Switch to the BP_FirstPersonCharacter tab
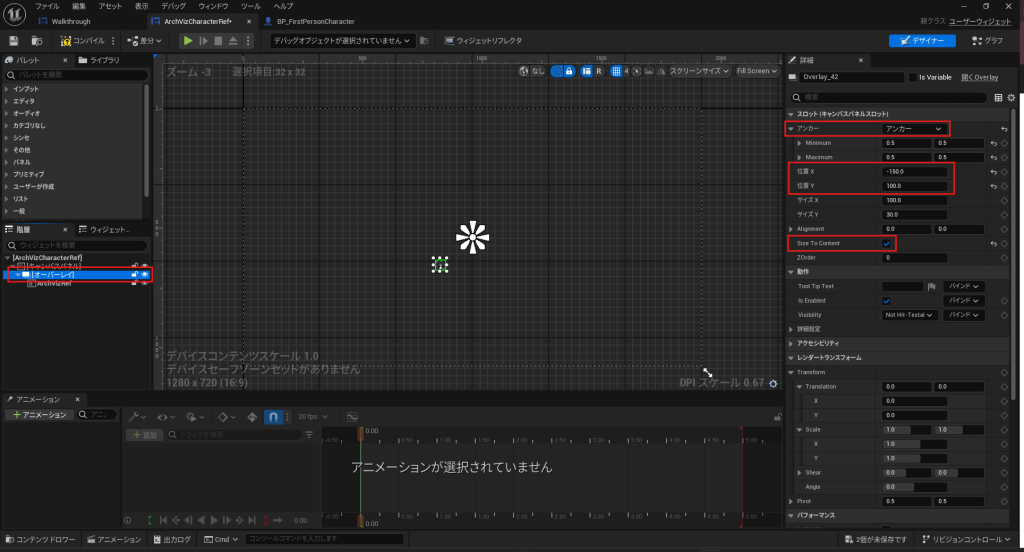The height and width of the screenshot is (552, 1024). pyautogui.click(x=309, y=21)
